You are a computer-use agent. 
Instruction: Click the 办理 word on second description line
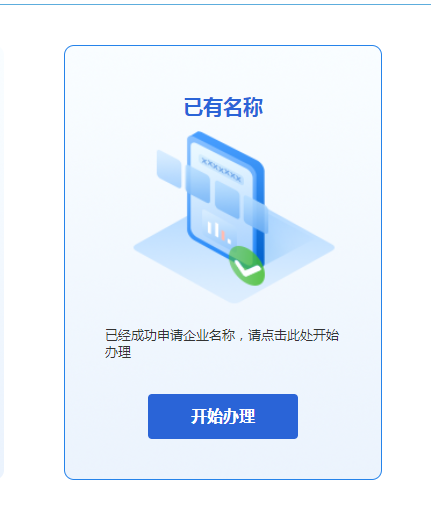click(x=118, y=352)
